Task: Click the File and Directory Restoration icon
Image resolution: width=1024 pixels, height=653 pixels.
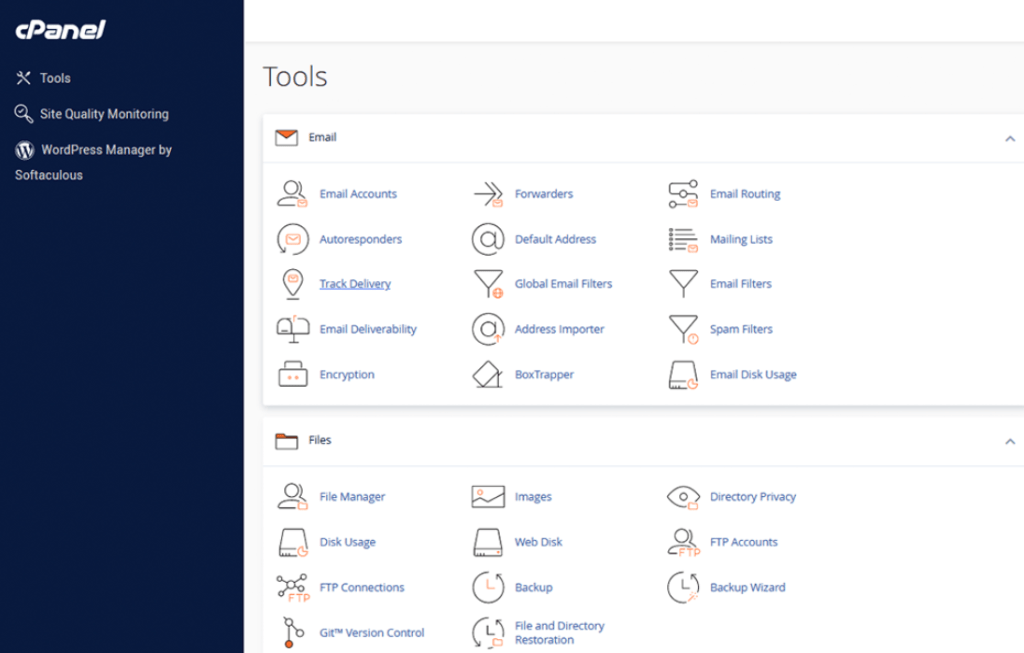Action: (488, 633)
